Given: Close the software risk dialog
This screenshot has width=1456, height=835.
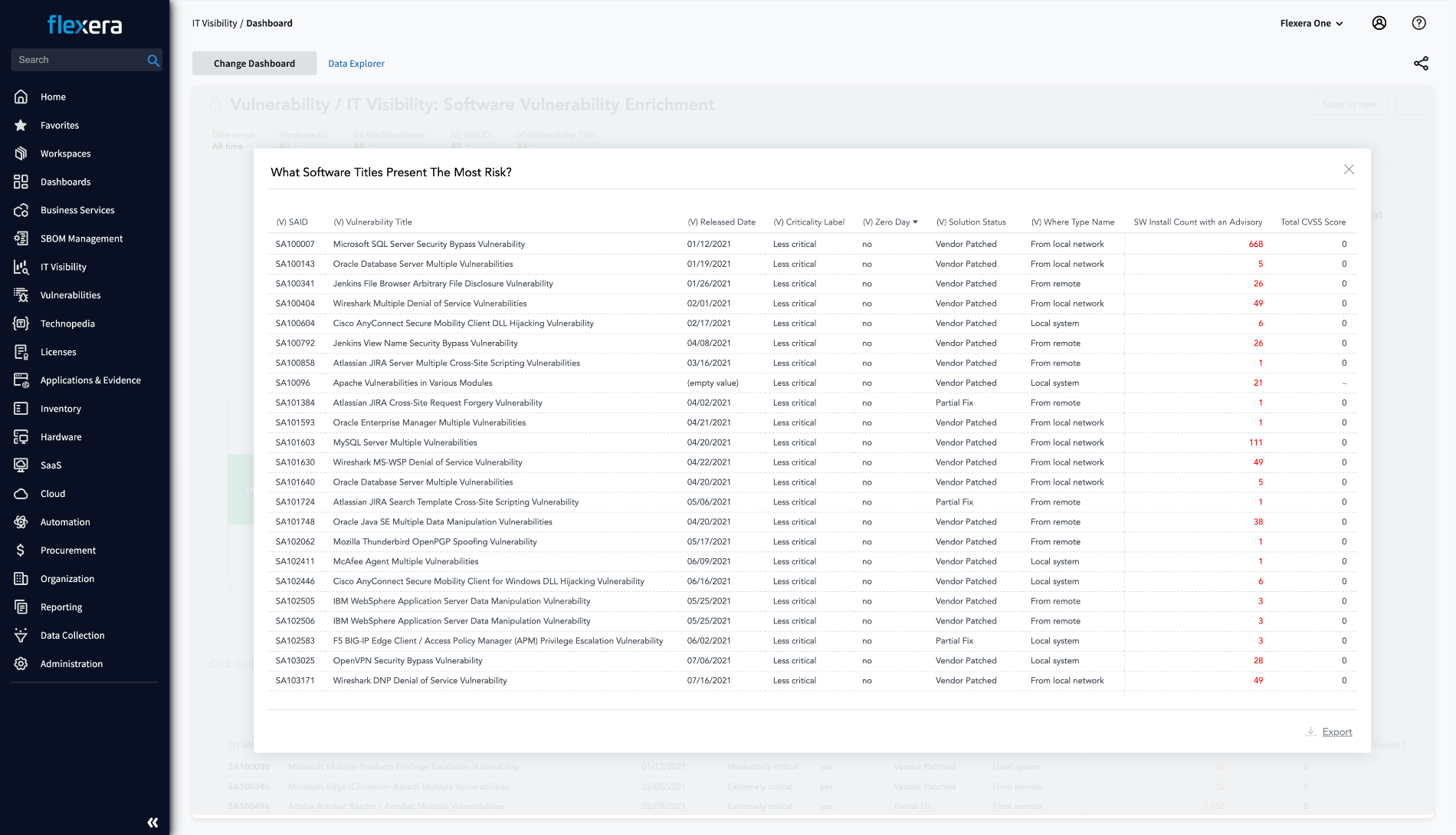Looking at the screenshot, I should click(1349, 169).
